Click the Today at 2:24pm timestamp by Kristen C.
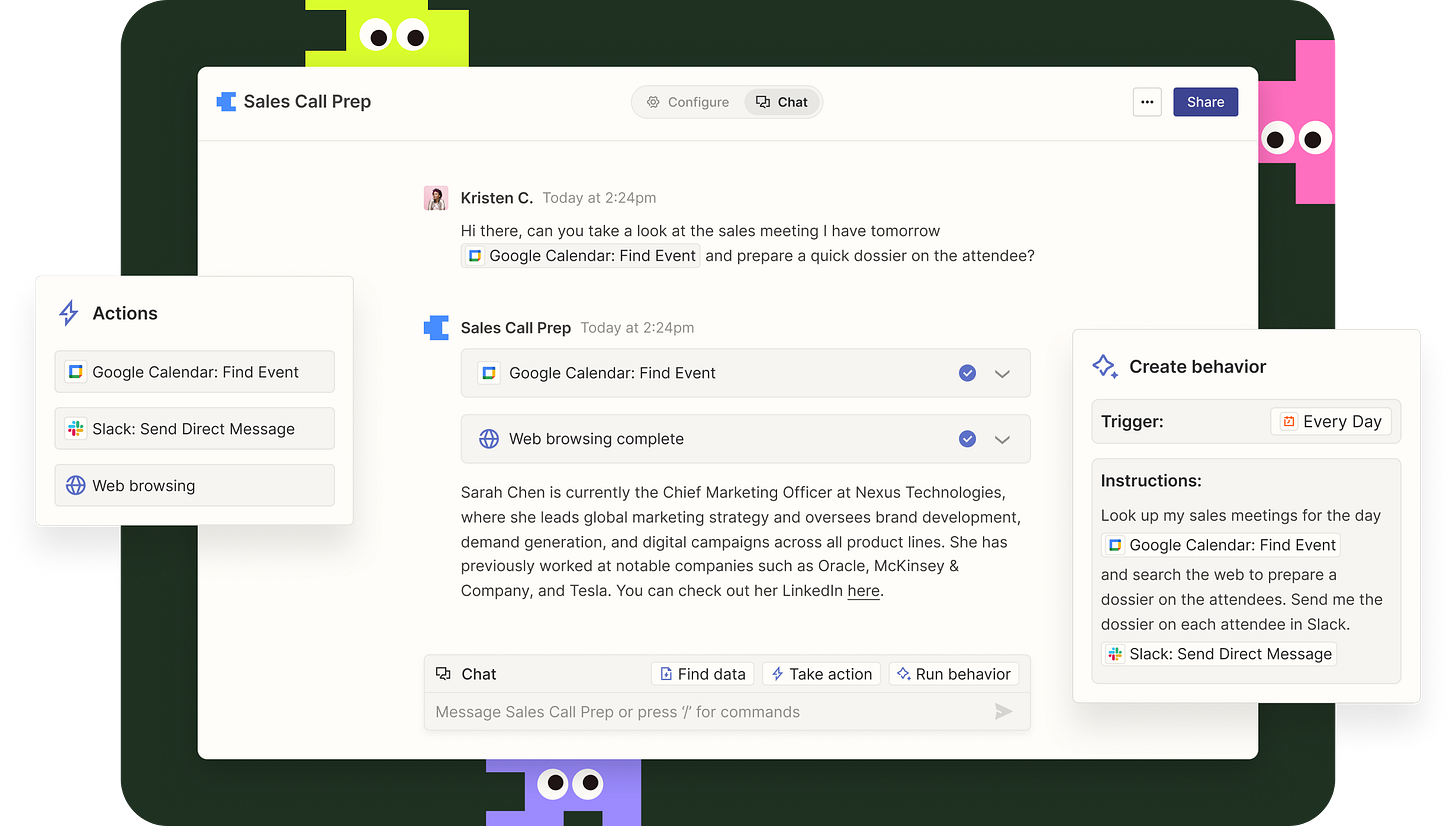This screenshot has height=826, width=1456. [599, 198]
